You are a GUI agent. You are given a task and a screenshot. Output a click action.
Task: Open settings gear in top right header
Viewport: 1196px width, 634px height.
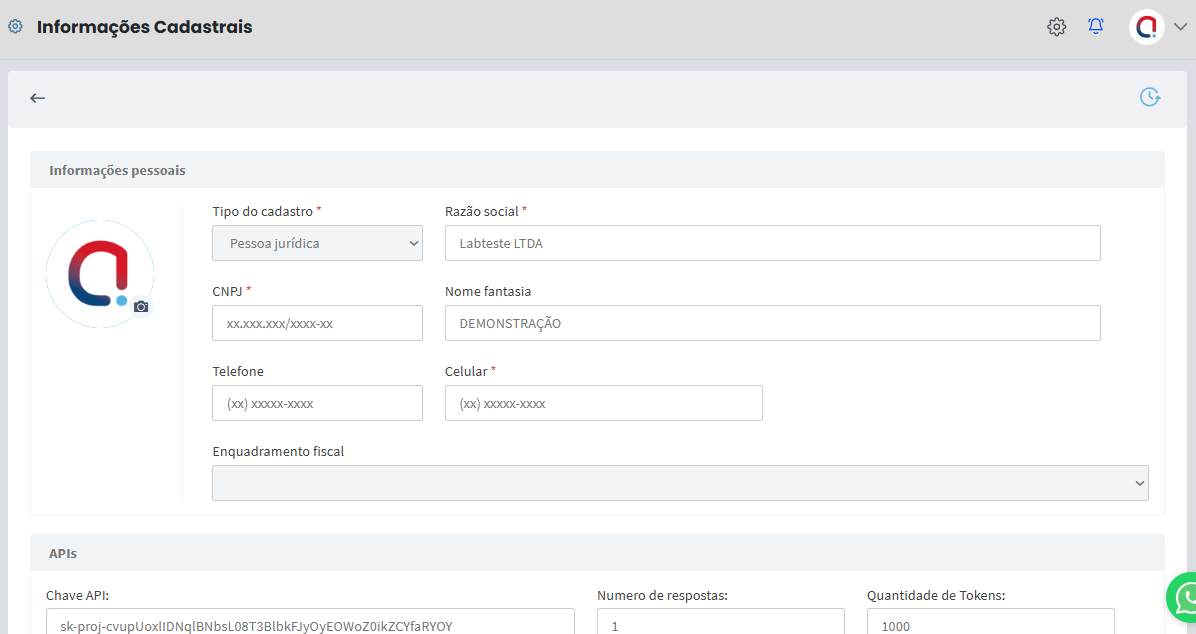[1056, 27]
